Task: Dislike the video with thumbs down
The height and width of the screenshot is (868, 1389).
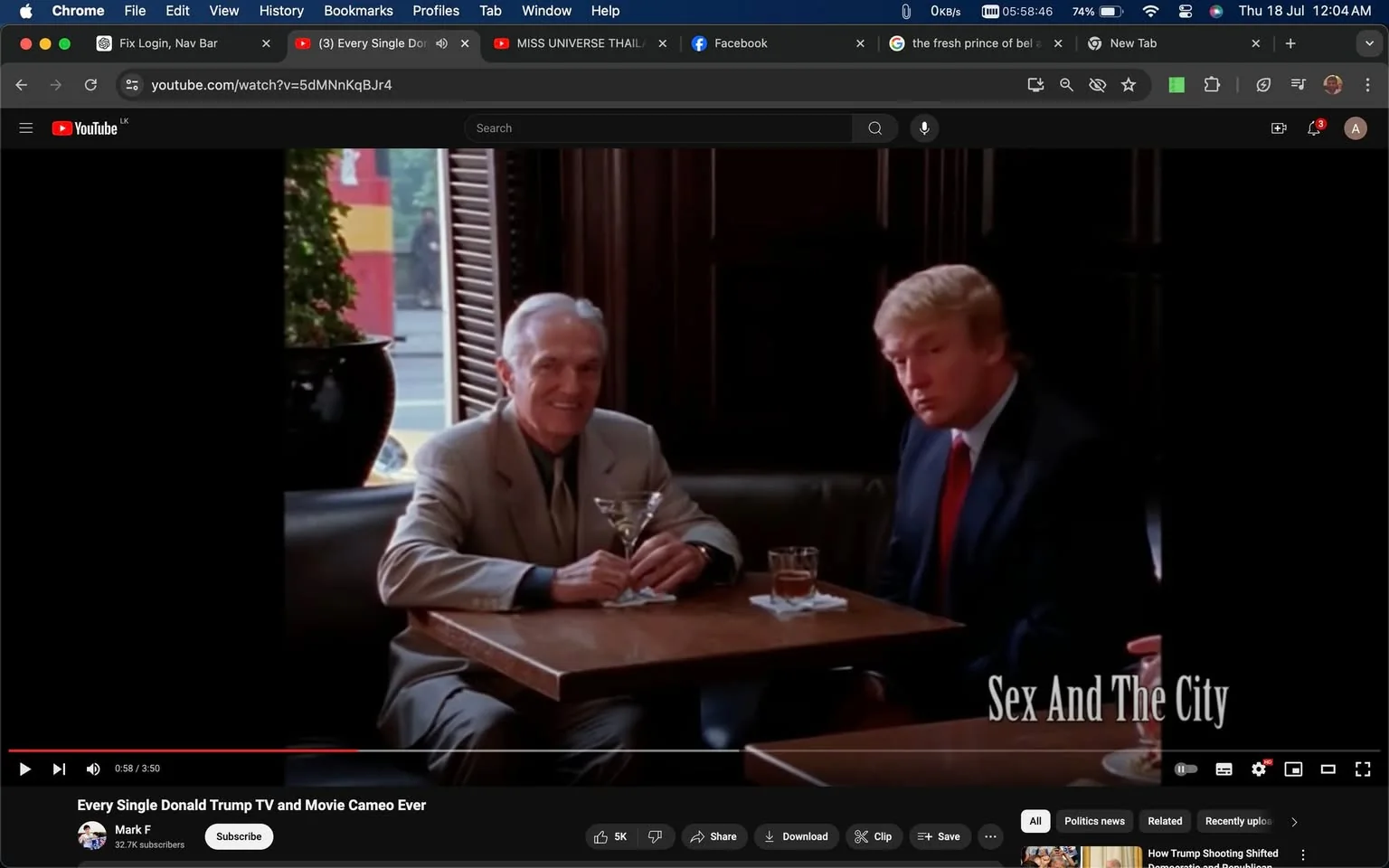Action: [656, 836]
